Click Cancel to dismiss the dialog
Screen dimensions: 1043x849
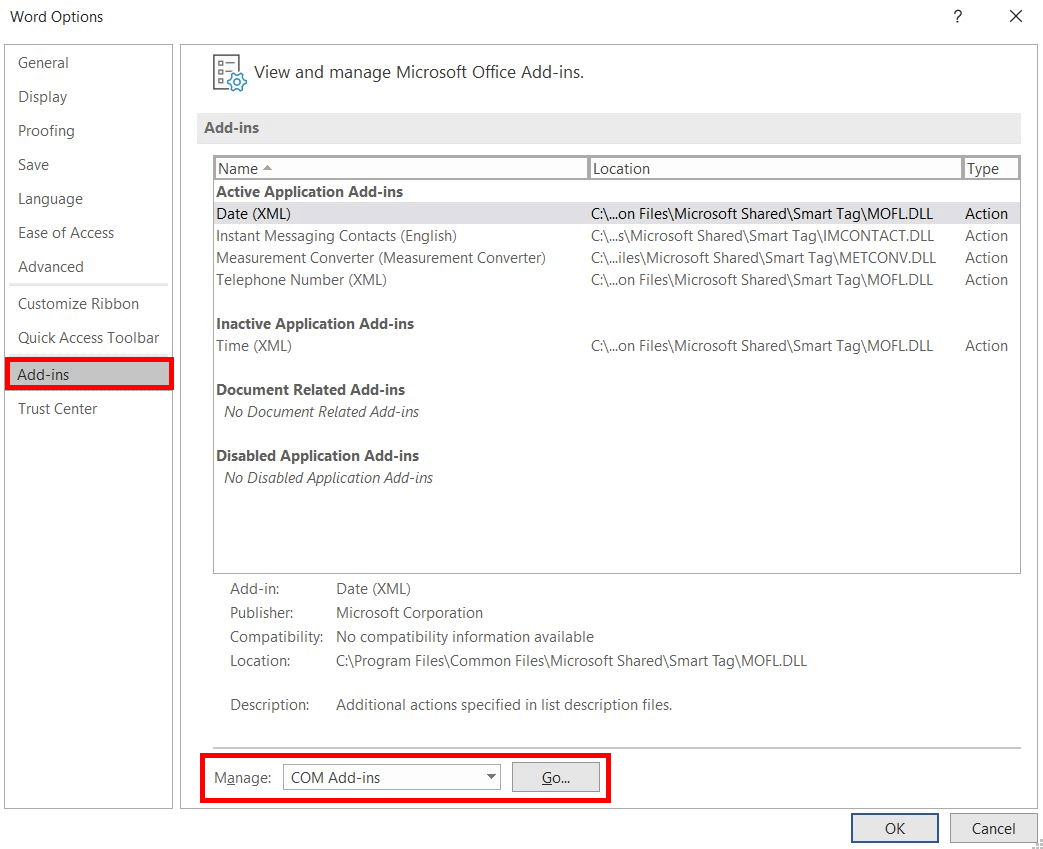tap(993, 828)
